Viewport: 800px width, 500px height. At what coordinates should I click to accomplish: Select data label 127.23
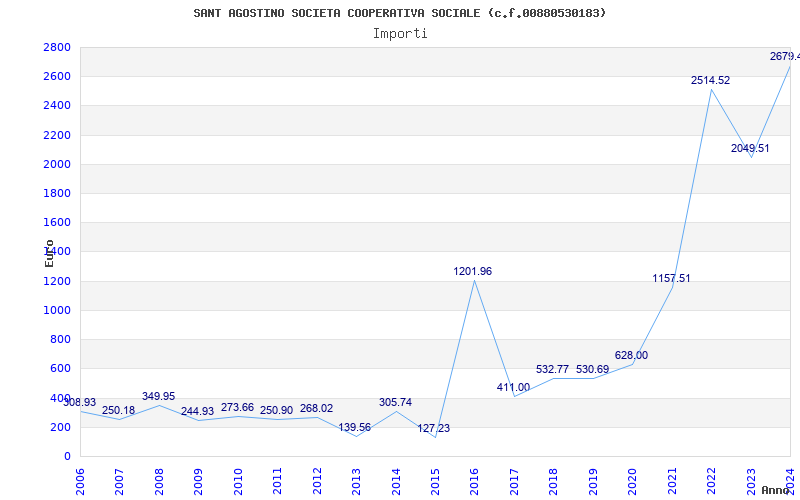(434, 428)
